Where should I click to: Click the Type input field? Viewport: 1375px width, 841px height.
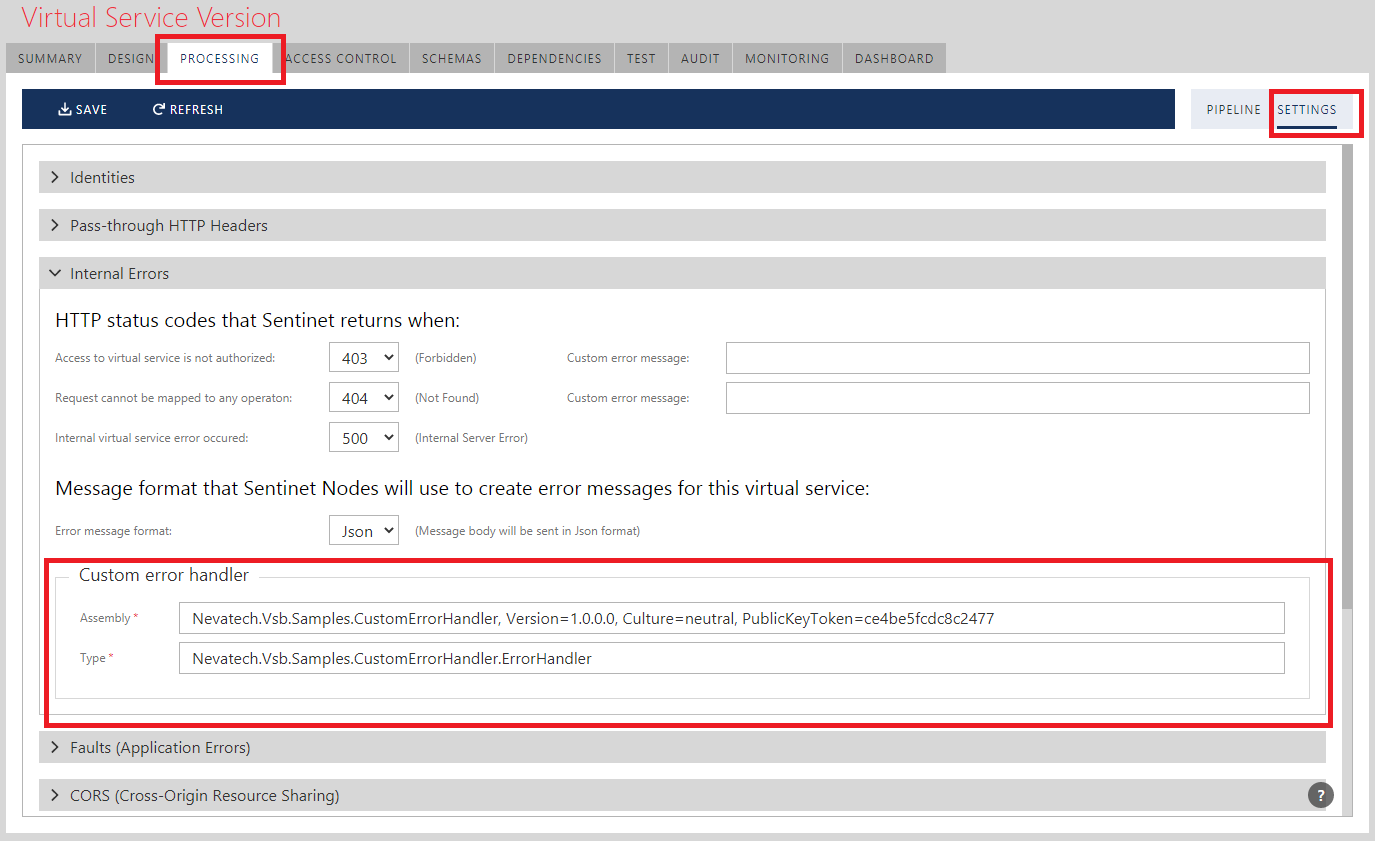731,658
